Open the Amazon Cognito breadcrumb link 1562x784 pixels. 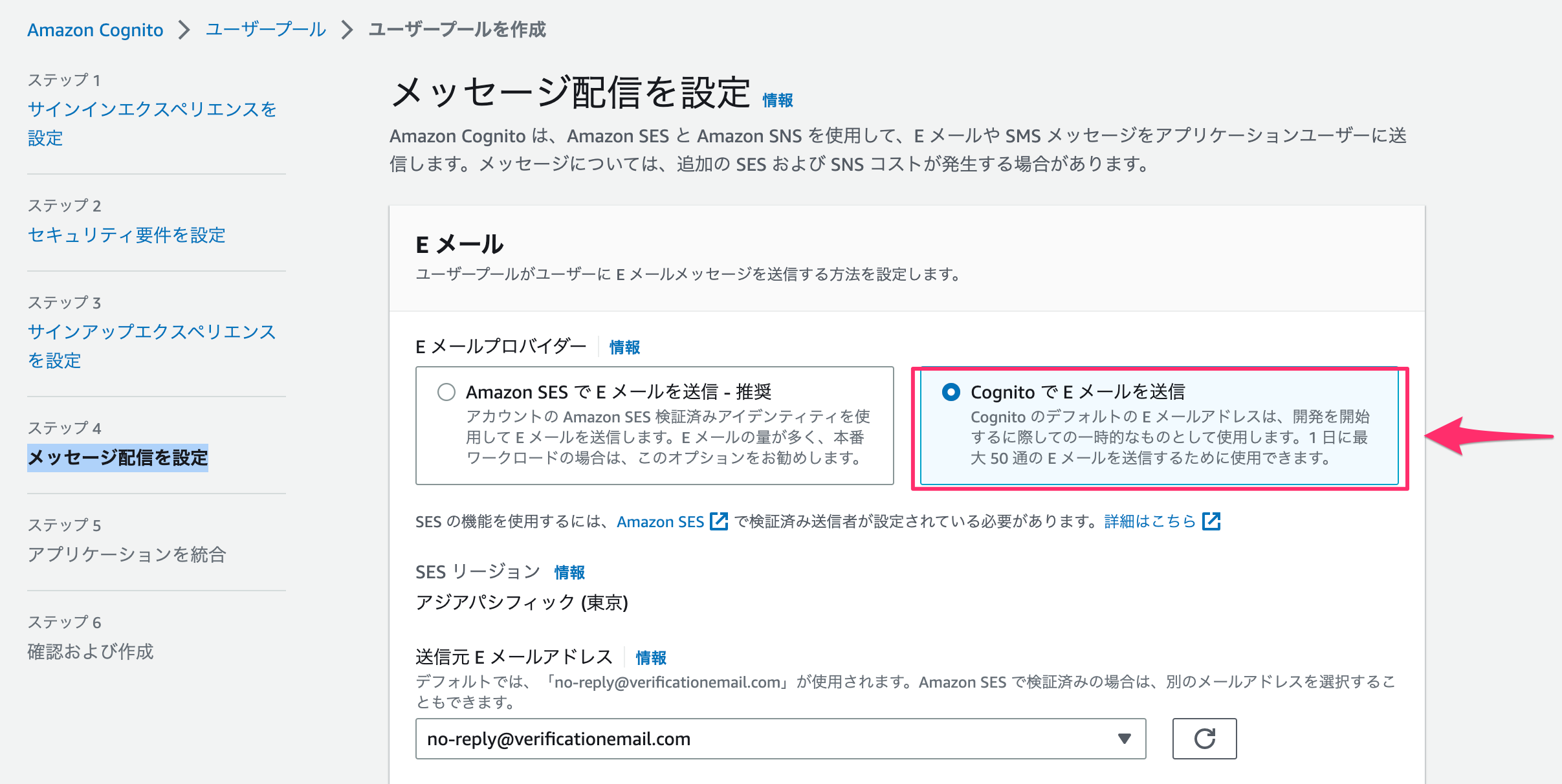click(95, 30)
